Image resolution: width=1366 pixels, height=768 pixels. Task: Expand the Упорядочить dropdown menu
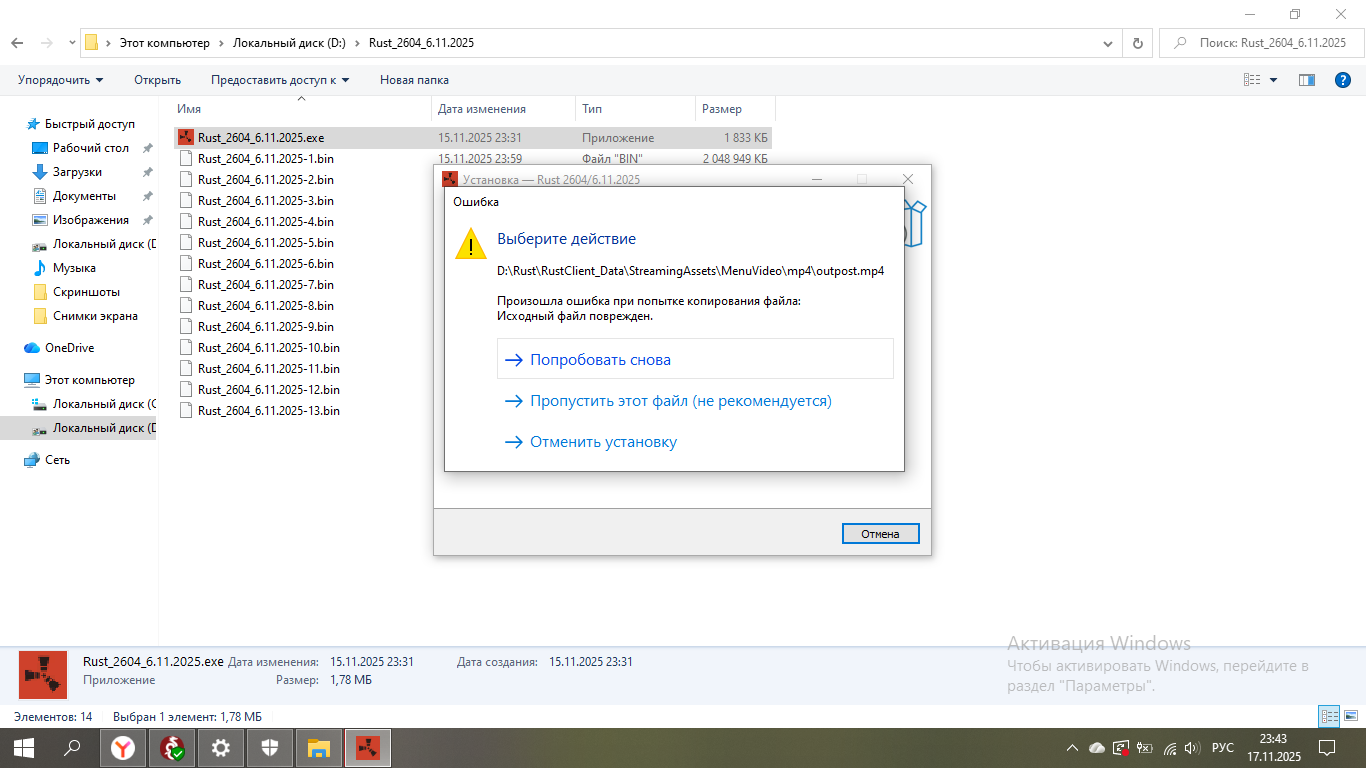pyautogui.click(x=60, y=80)
